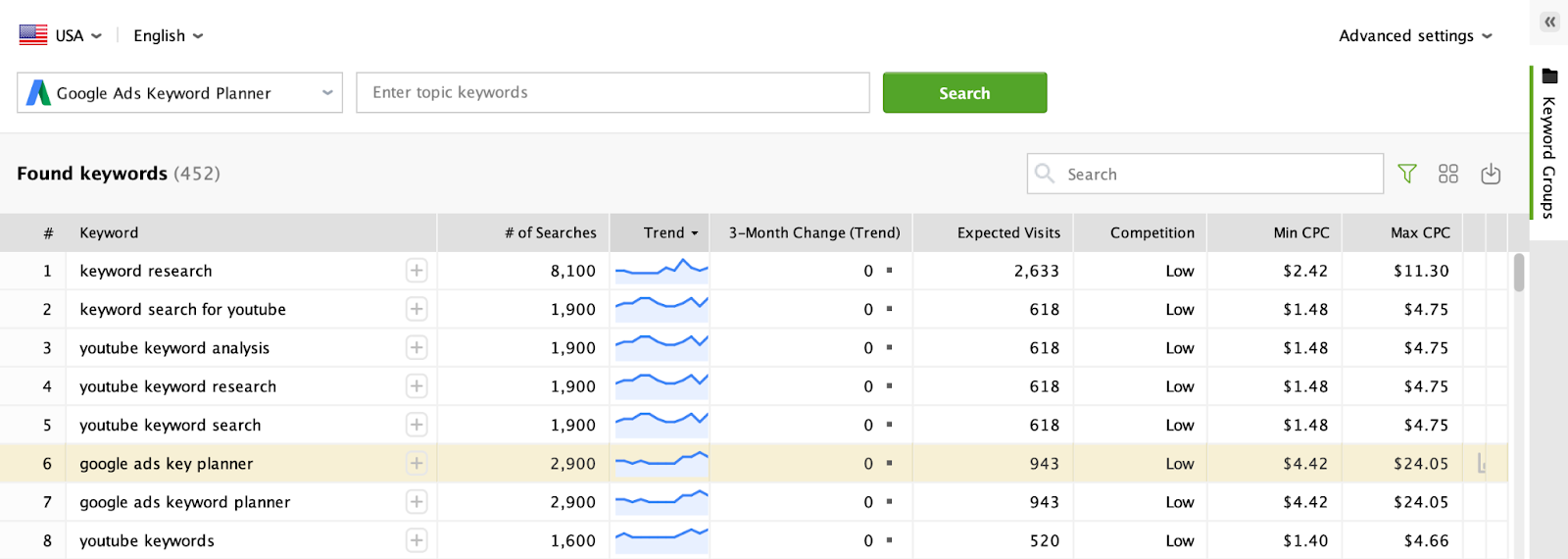
Task: Select the 'youtube keywords' row
Action: click(x=755, y=540)
